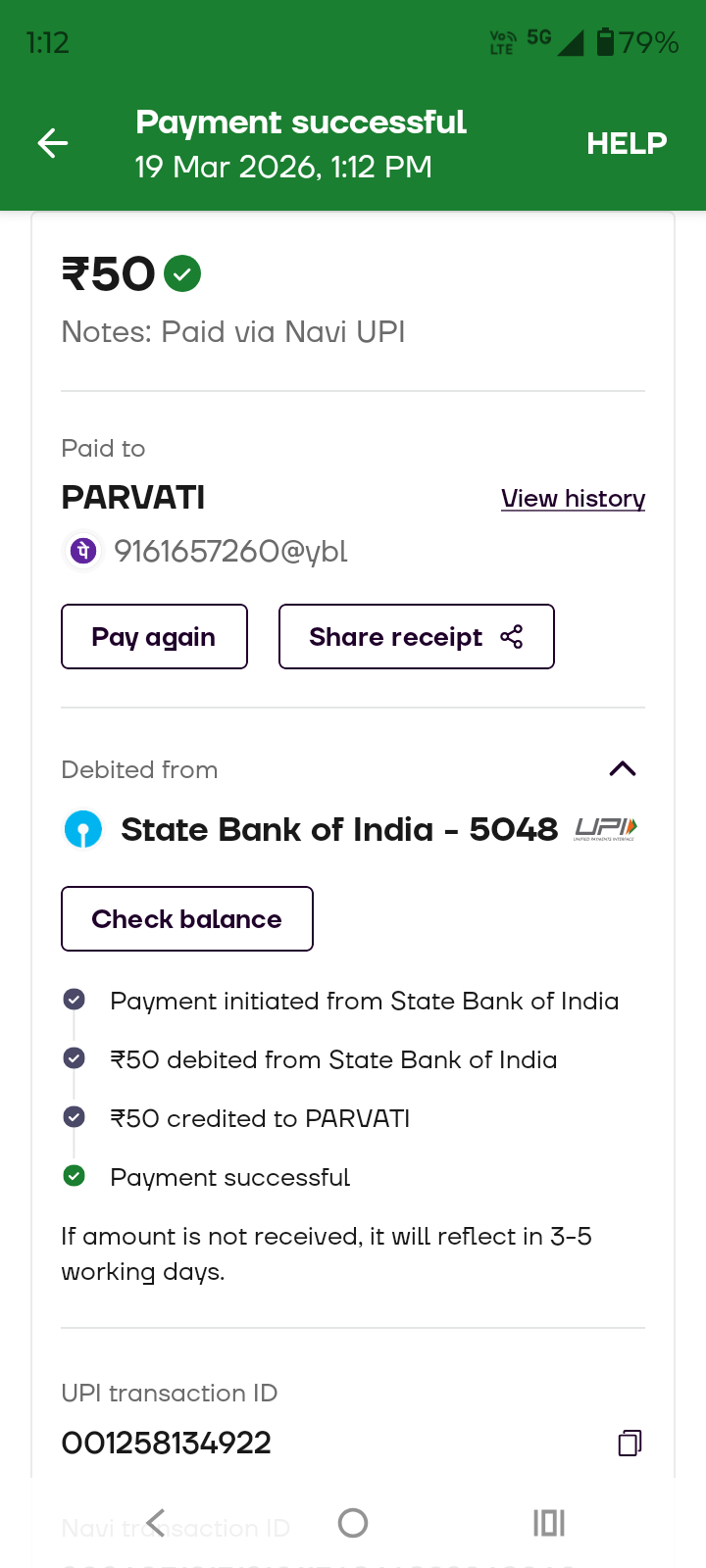Tap the PhonePe icon next to UPI ID
Image resolution: width=706 pixels, height=1568 pixels.
pyautogui.click(x=83, y=551)
